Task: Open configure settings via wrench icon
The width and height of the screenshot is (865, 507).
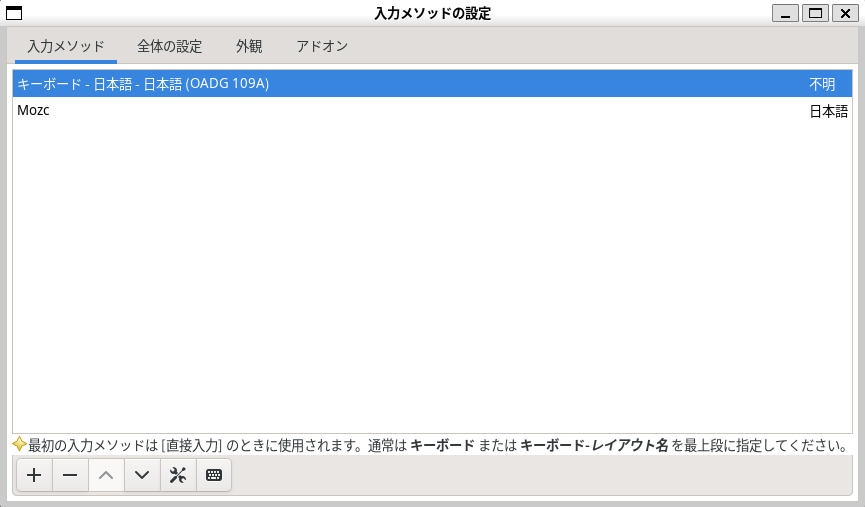Action: point(178,475)
